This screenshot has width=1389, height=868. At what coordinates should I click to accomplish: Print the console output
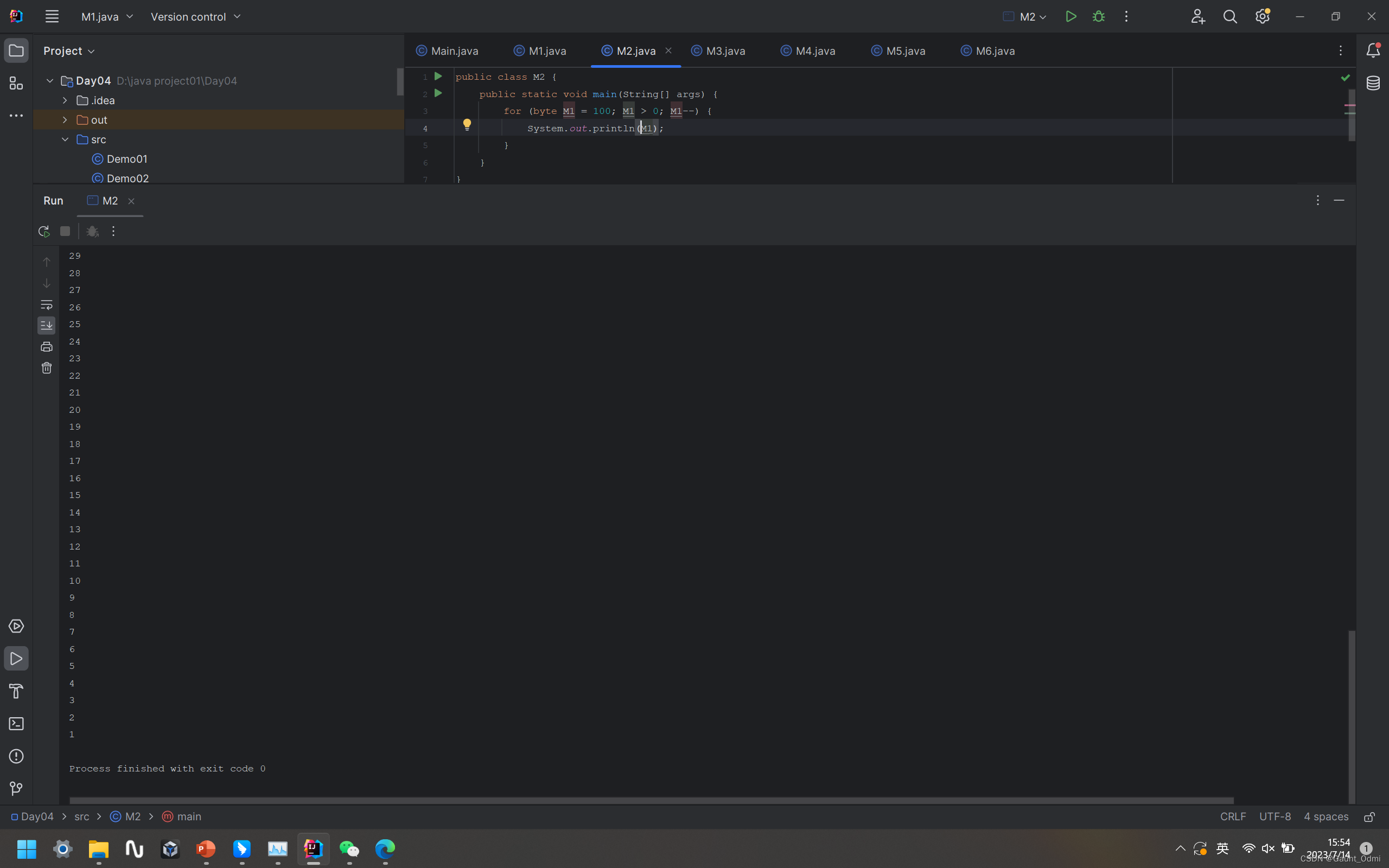(x=47, y=347)
